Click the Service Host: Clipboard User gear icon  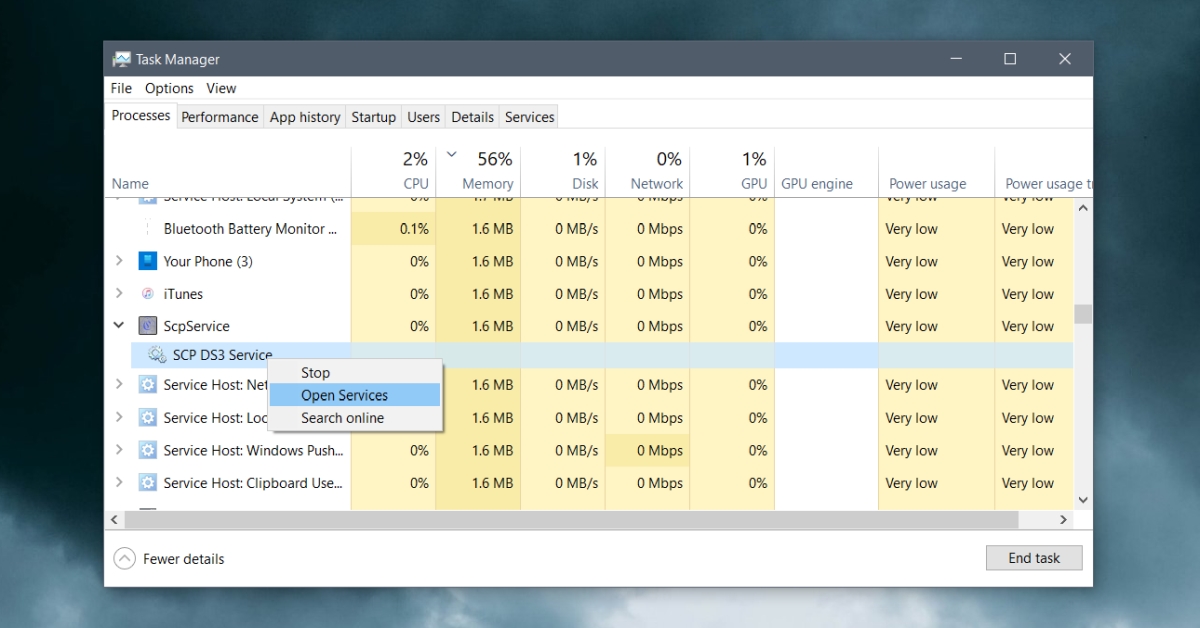tap(148, 483)
